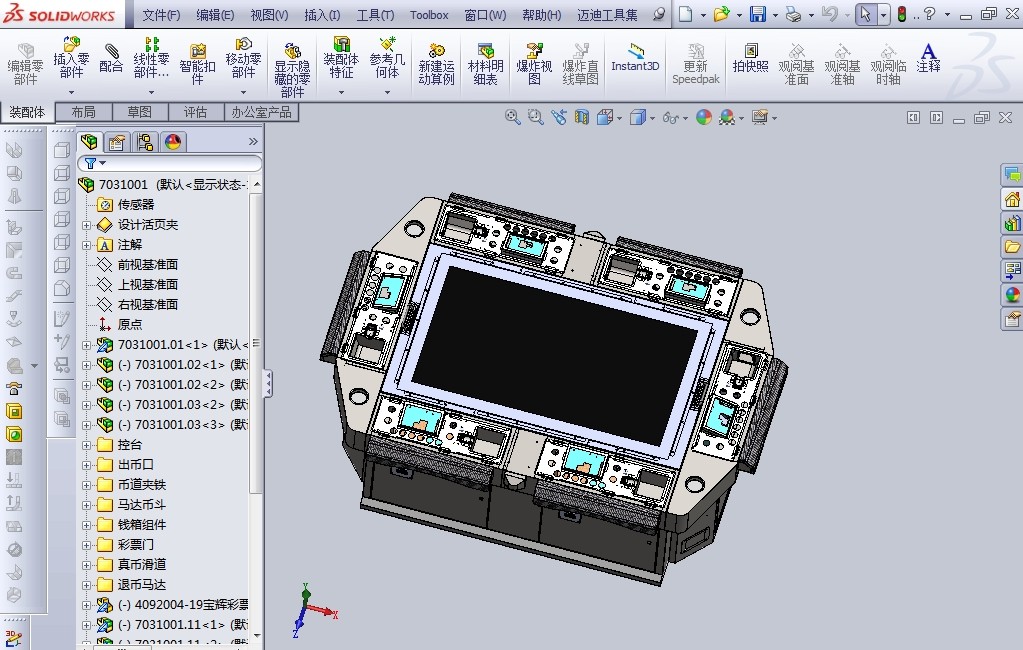Toggle Hide/Show Items eyeglasses icon
1023x650 pixels.
pyautogui.click(x=668, y=117)
